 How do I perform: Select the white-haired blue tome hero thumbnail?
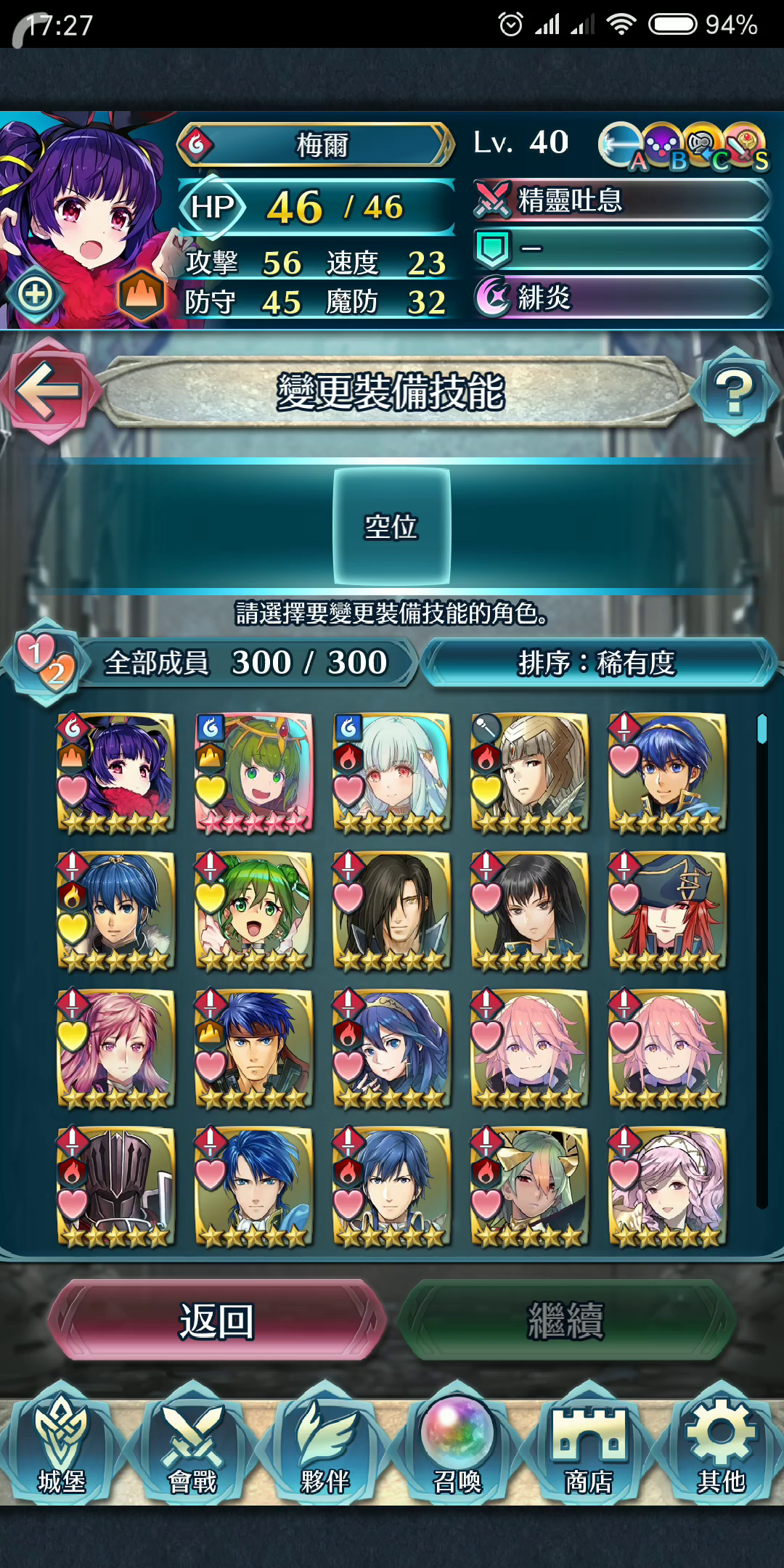(x=392, y=772)
